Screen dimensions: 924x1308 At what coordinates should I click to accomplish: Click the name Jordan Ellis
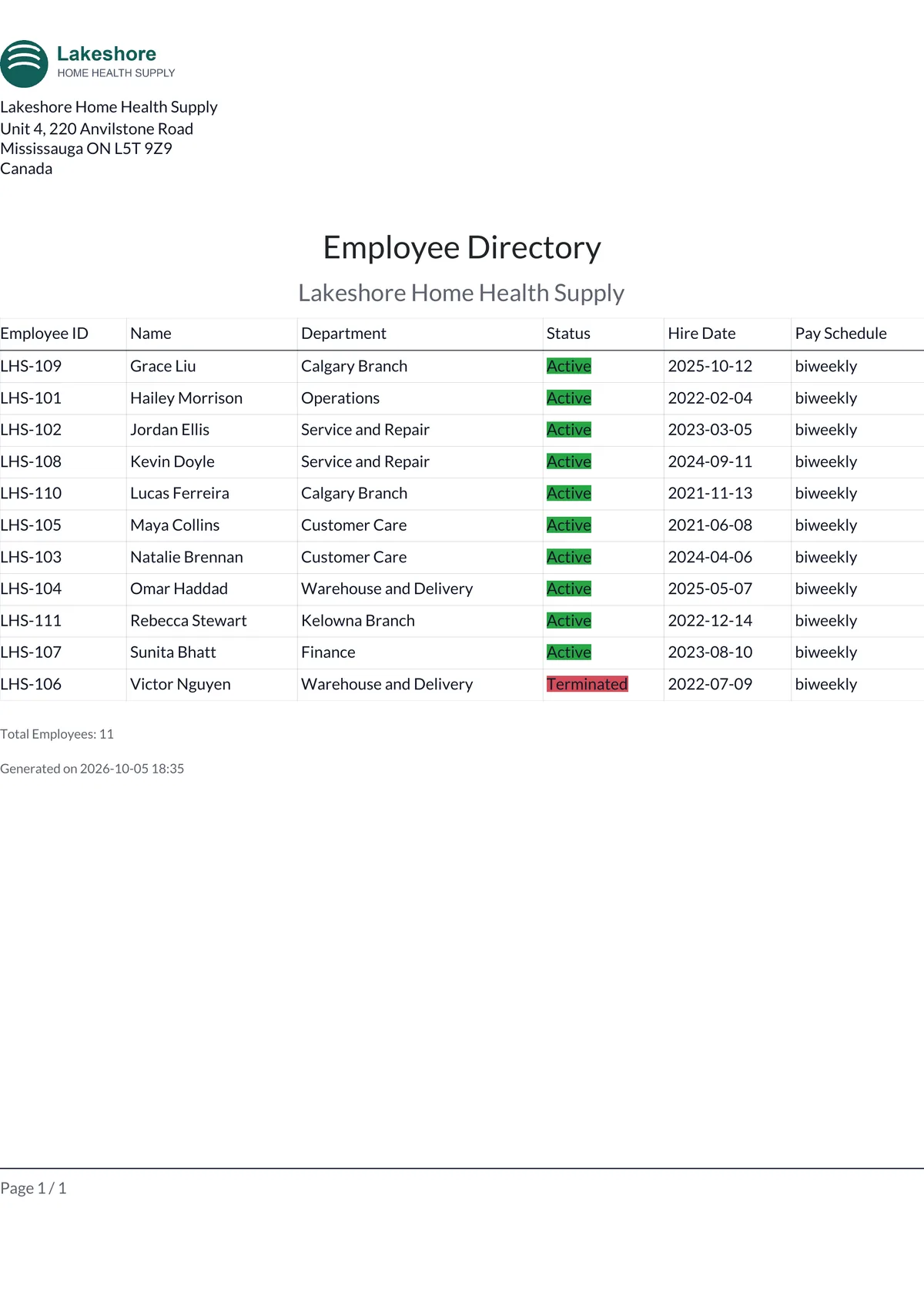pyautogui.click(x=169, y=430)
